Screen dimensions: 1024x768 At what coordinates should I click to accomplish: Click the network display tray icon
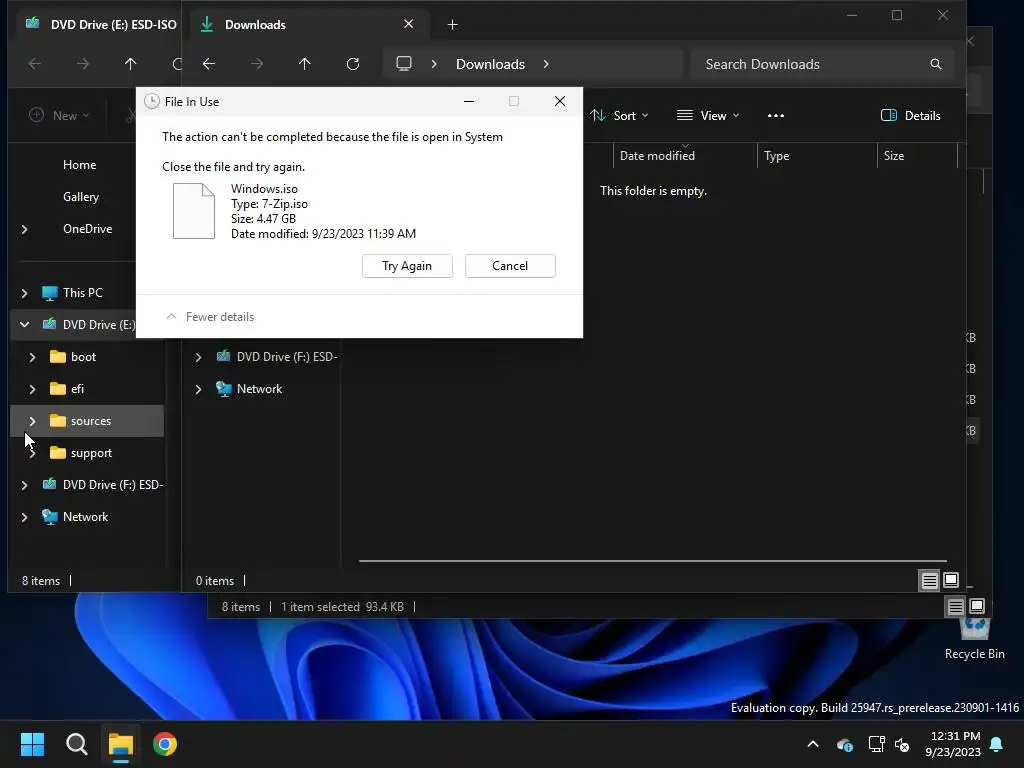(876, 744)
